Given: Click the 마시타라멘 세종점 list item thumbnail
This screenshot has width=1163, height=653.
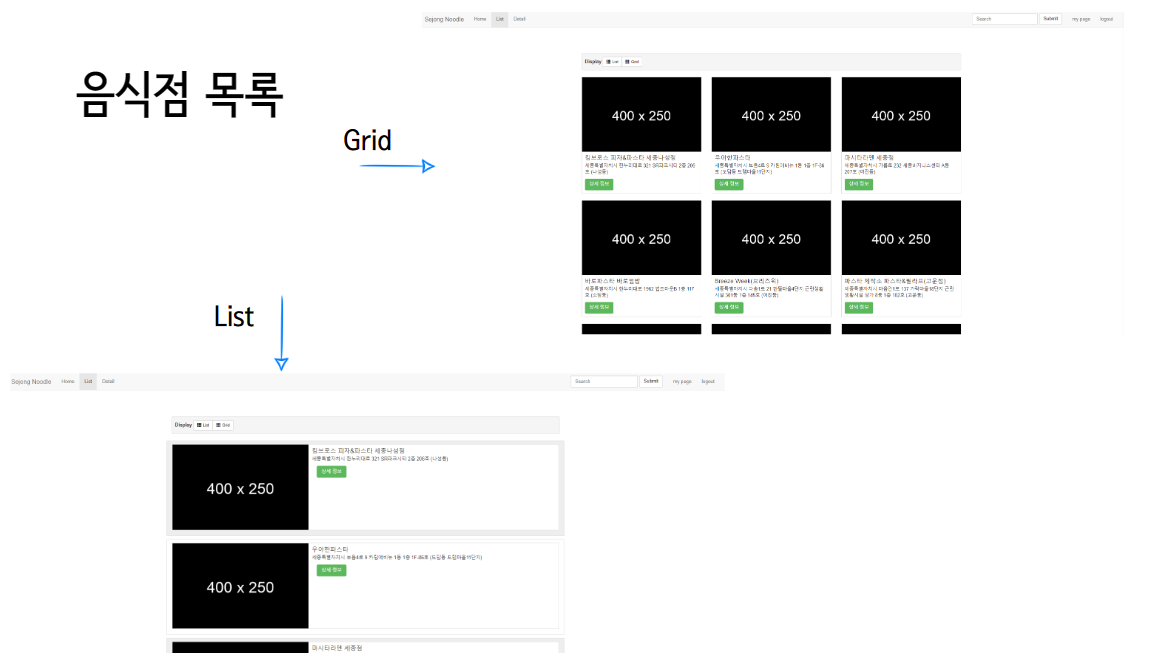Looking at the screenshot, I should tap(240, 648).
